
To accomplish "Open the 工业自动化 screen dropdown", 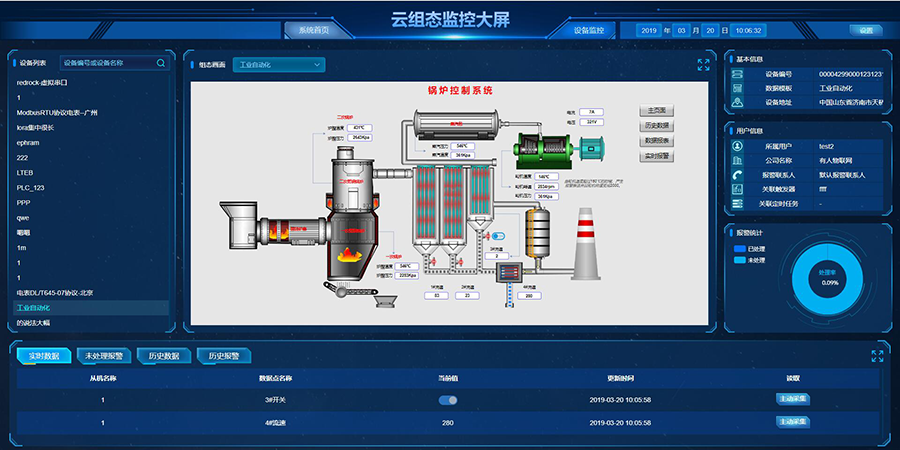I will click(x=278, y=65).
